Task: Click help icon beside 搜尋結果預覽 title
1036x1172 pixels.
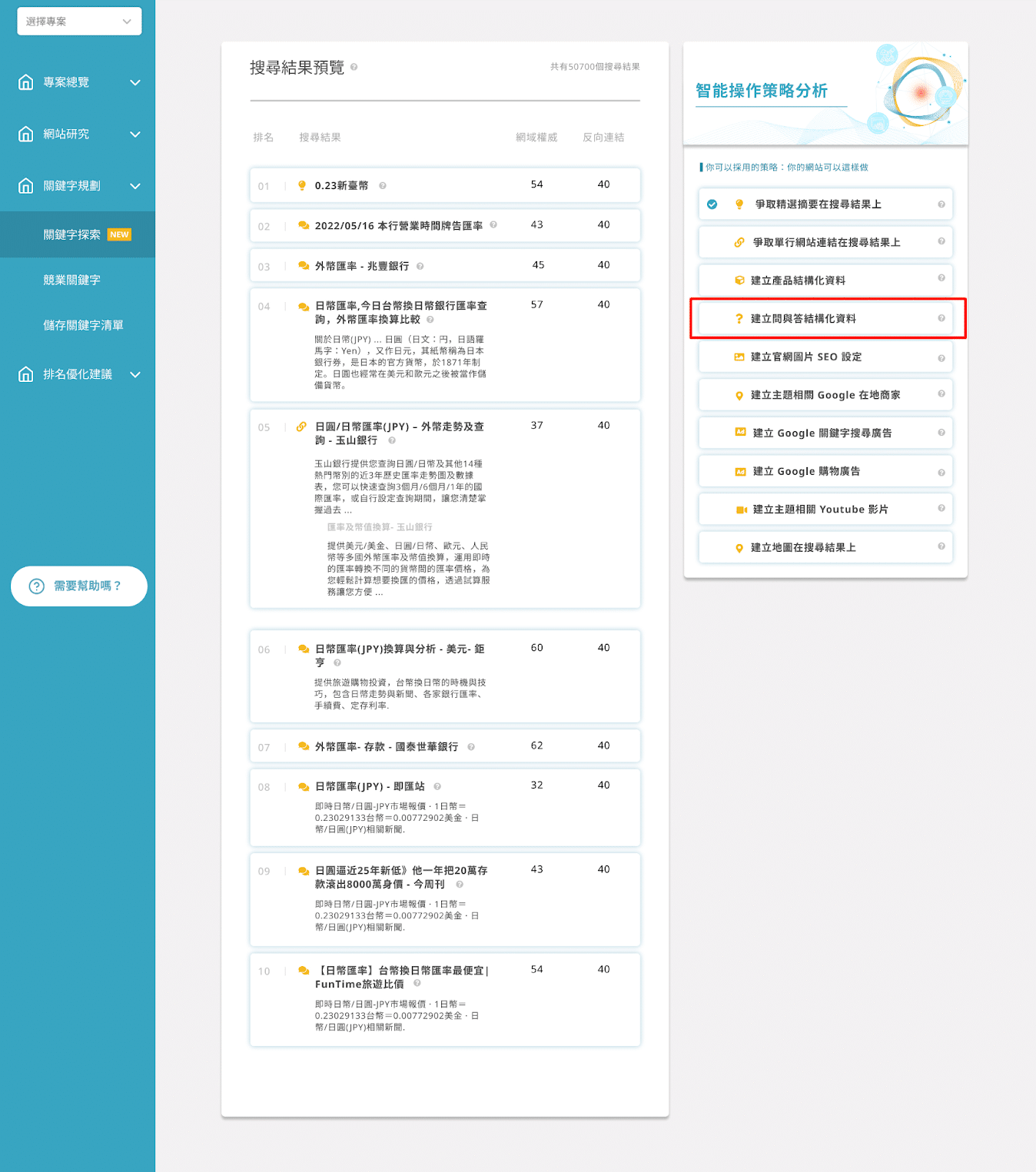Action: (354, 68)
